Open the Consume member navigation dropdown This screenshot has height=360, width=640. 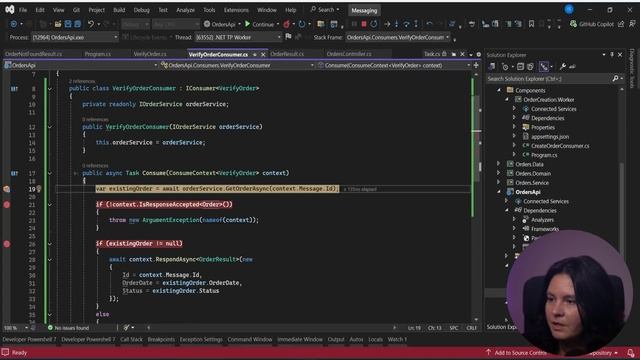pos(394,65)
